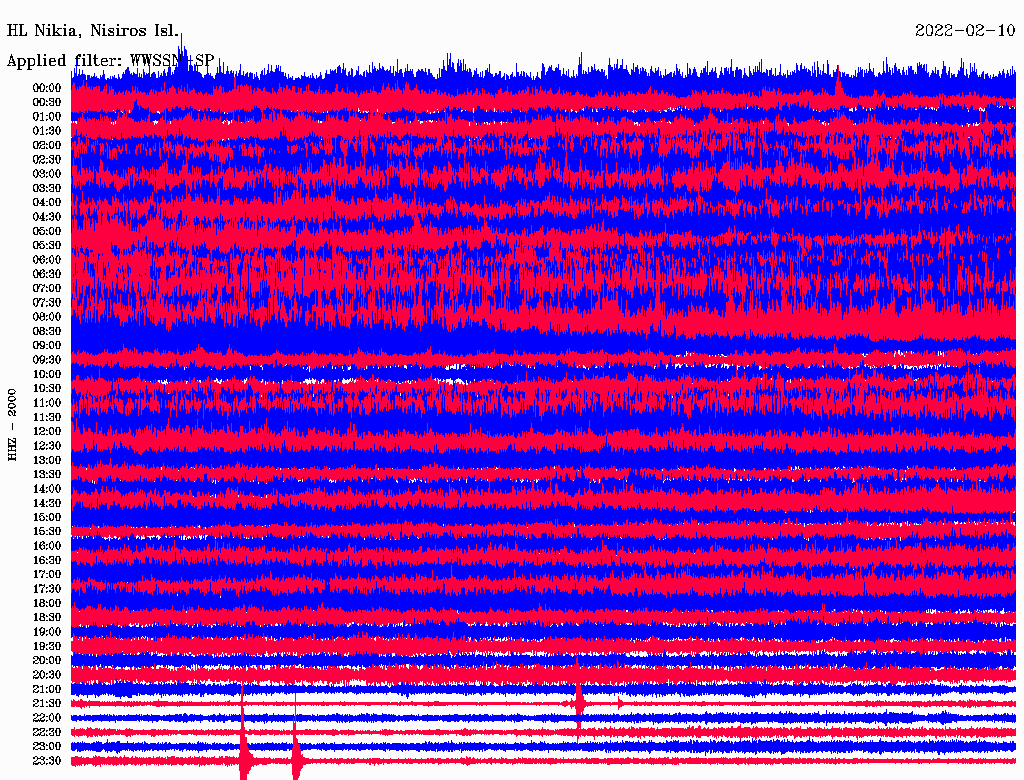The height and width of the screenshot is (780, 1024).
Task: Click the station title HL Nikia, Nisiros Isl.
Action: click(93, 30)
